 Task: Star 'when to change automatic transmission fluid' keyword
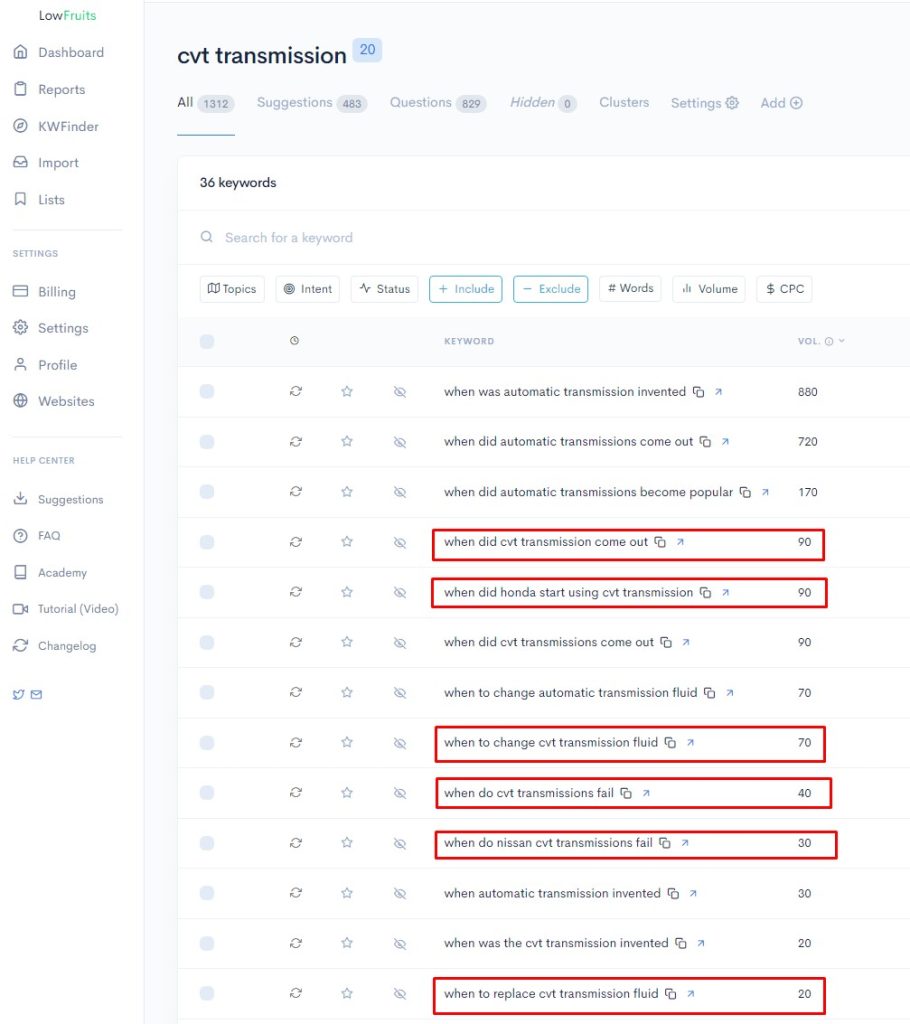pos(347,692)
